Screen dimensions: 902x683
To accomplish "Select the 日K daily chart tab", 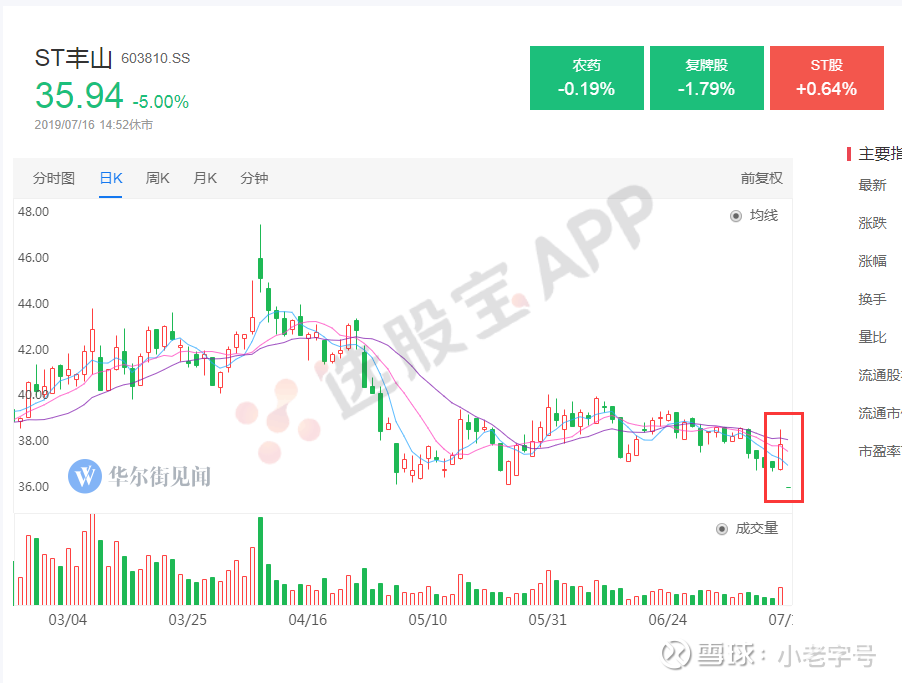I will [x=110, y=178].
